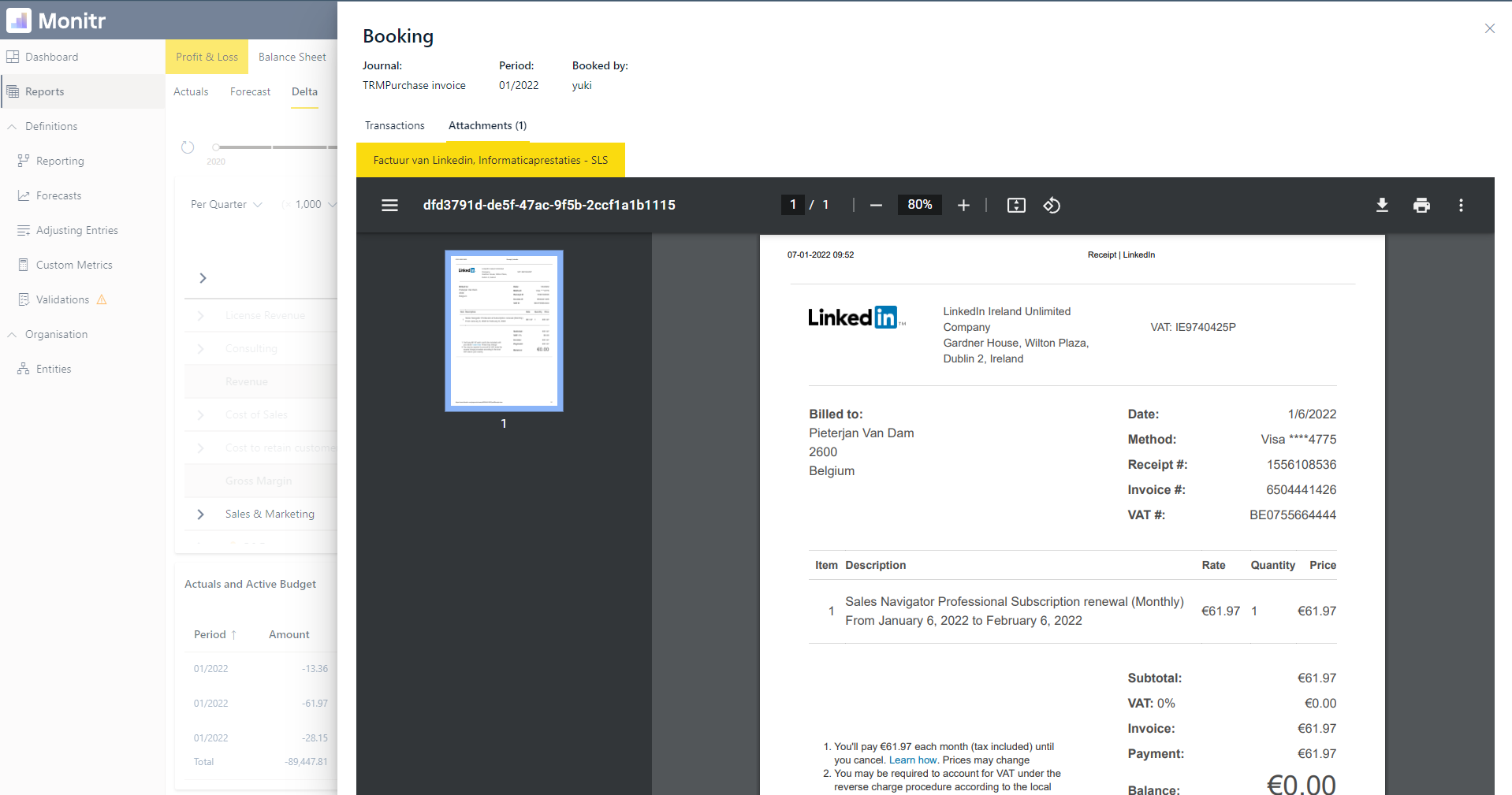Print the invoice document
The height and width of the screenshot is (795, 1512).
point(1421,205)
